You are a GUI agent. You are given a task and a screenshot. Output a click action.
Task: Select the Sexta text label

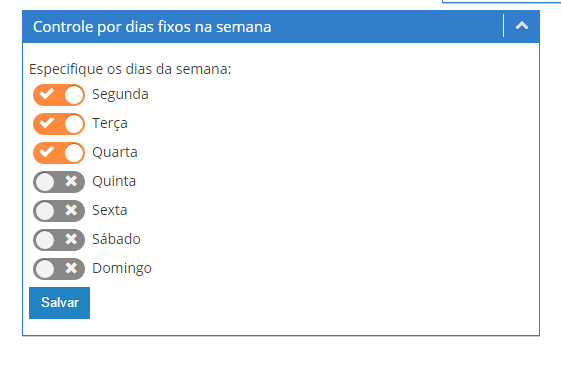click(110, 210)
